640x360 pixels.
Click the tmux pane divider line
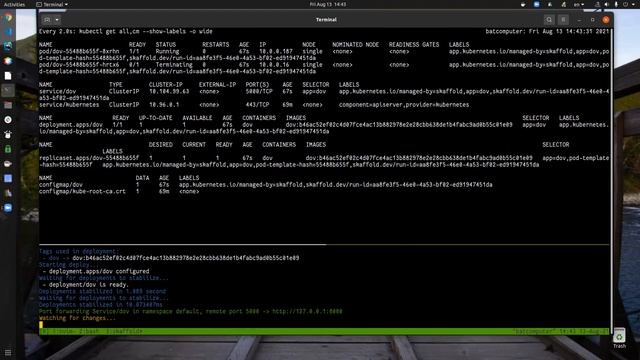pyautogui.click(x=324, y=244)
